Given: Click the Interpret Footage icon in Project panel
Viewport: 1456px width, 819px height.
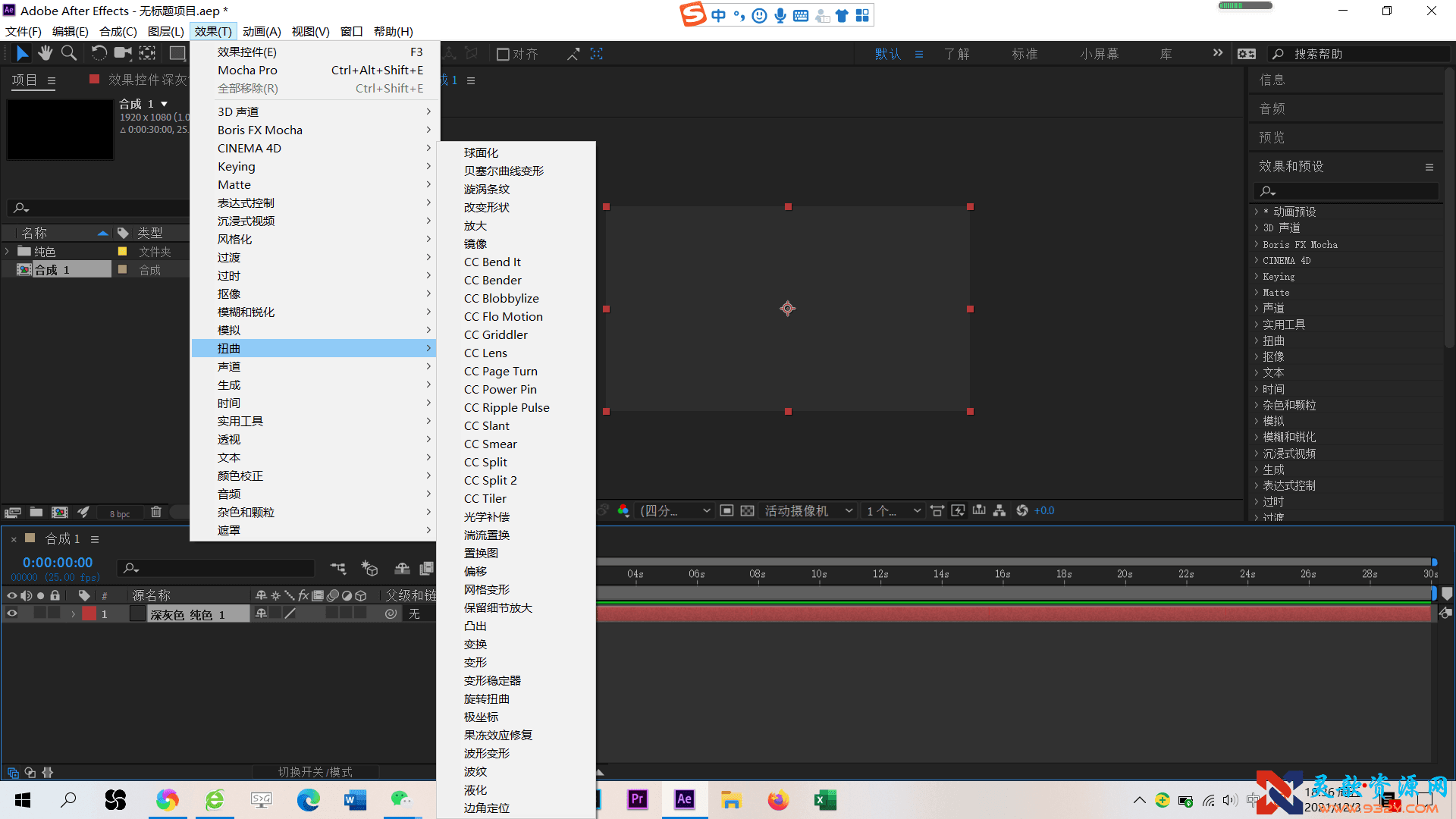Looking at the screenshot, I should [x=13, y=513].
